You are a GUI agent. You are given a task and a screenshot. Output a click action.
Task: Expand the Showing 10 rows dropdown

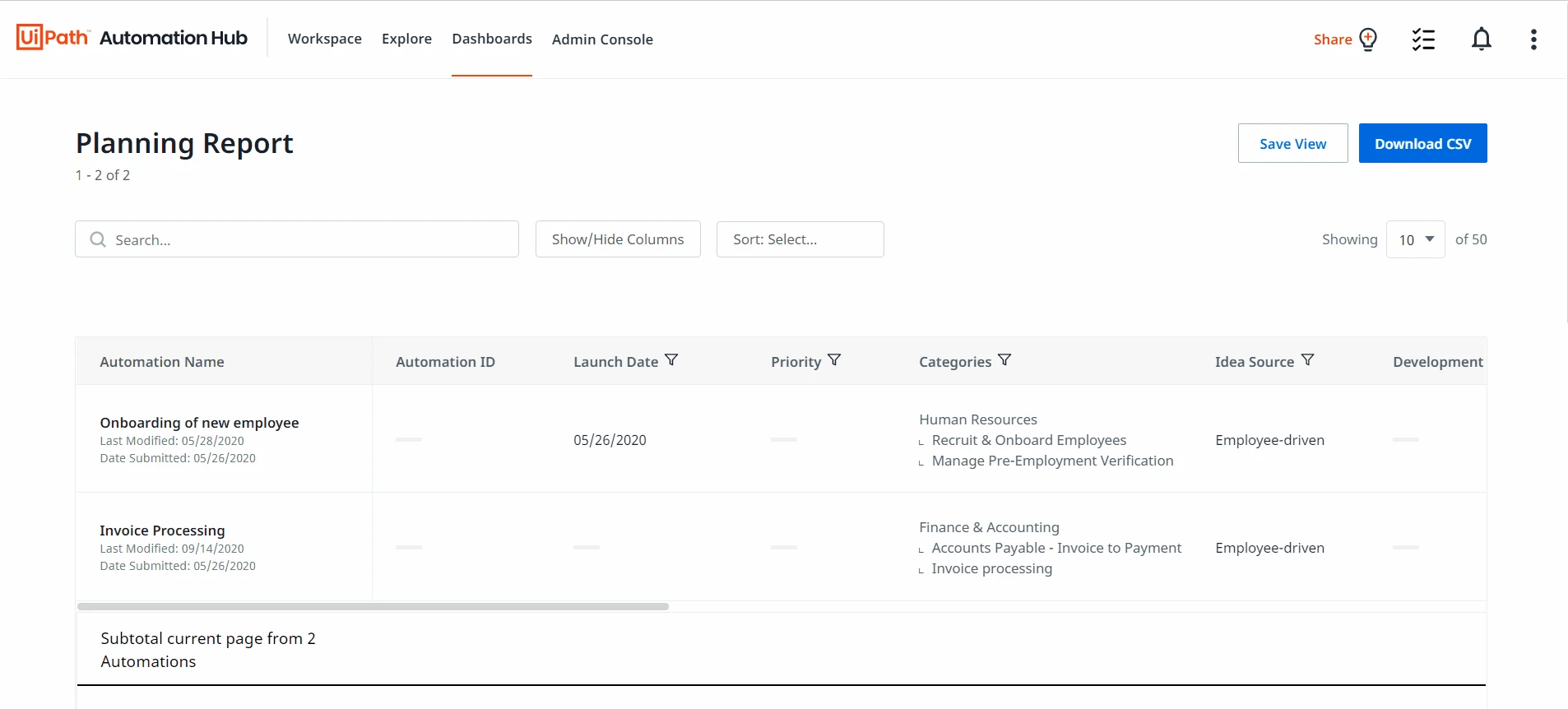(x=1415, y=239)
